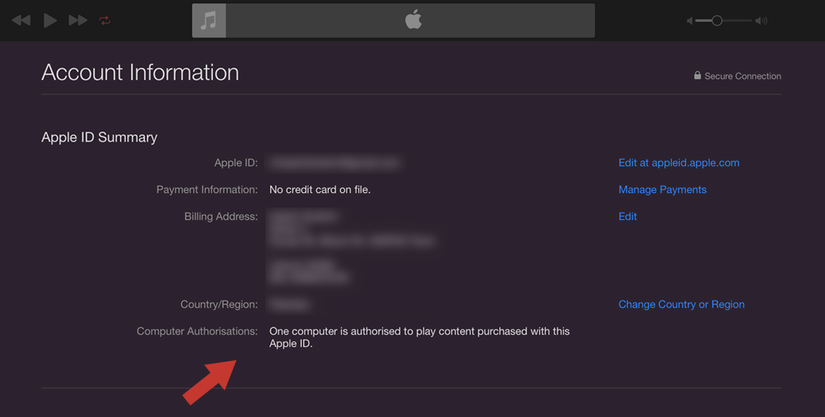Click the music note artwork icon
Image resolution: width=825 pixels, height=417 pixels.
point(209,20)
